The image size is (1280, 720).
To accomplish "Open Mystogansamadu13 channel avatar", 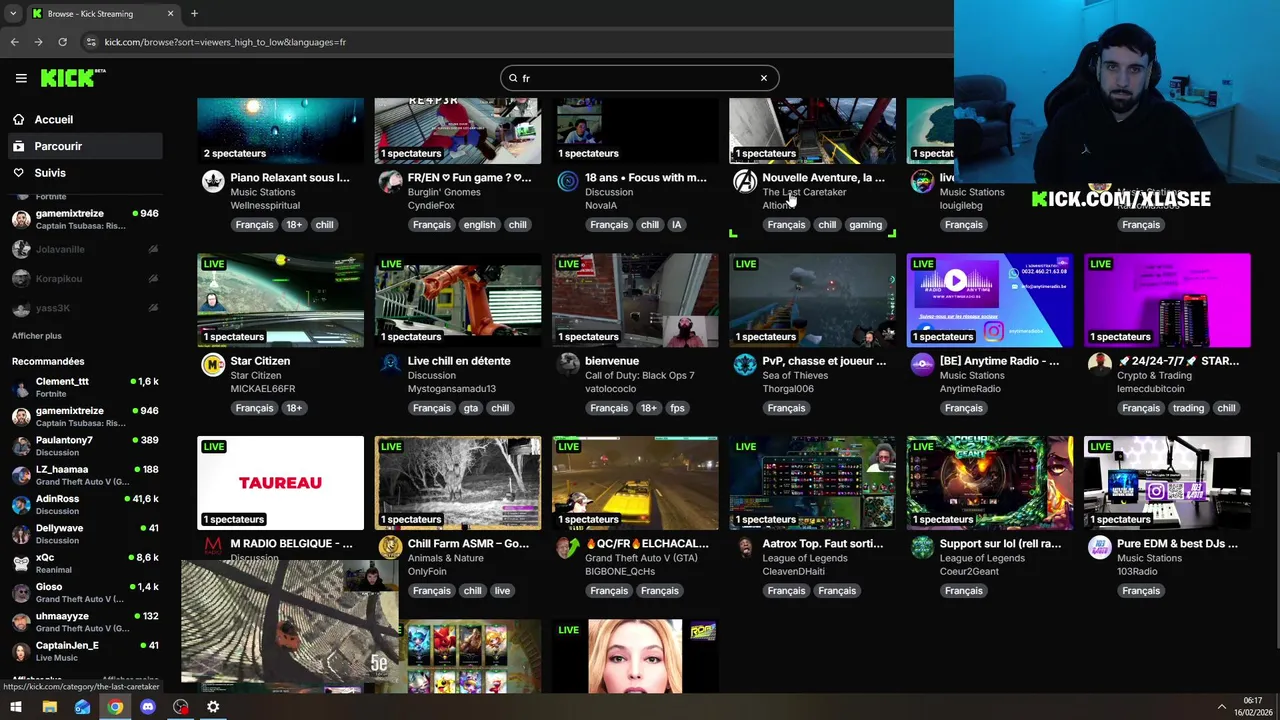I will pos(390,365).
